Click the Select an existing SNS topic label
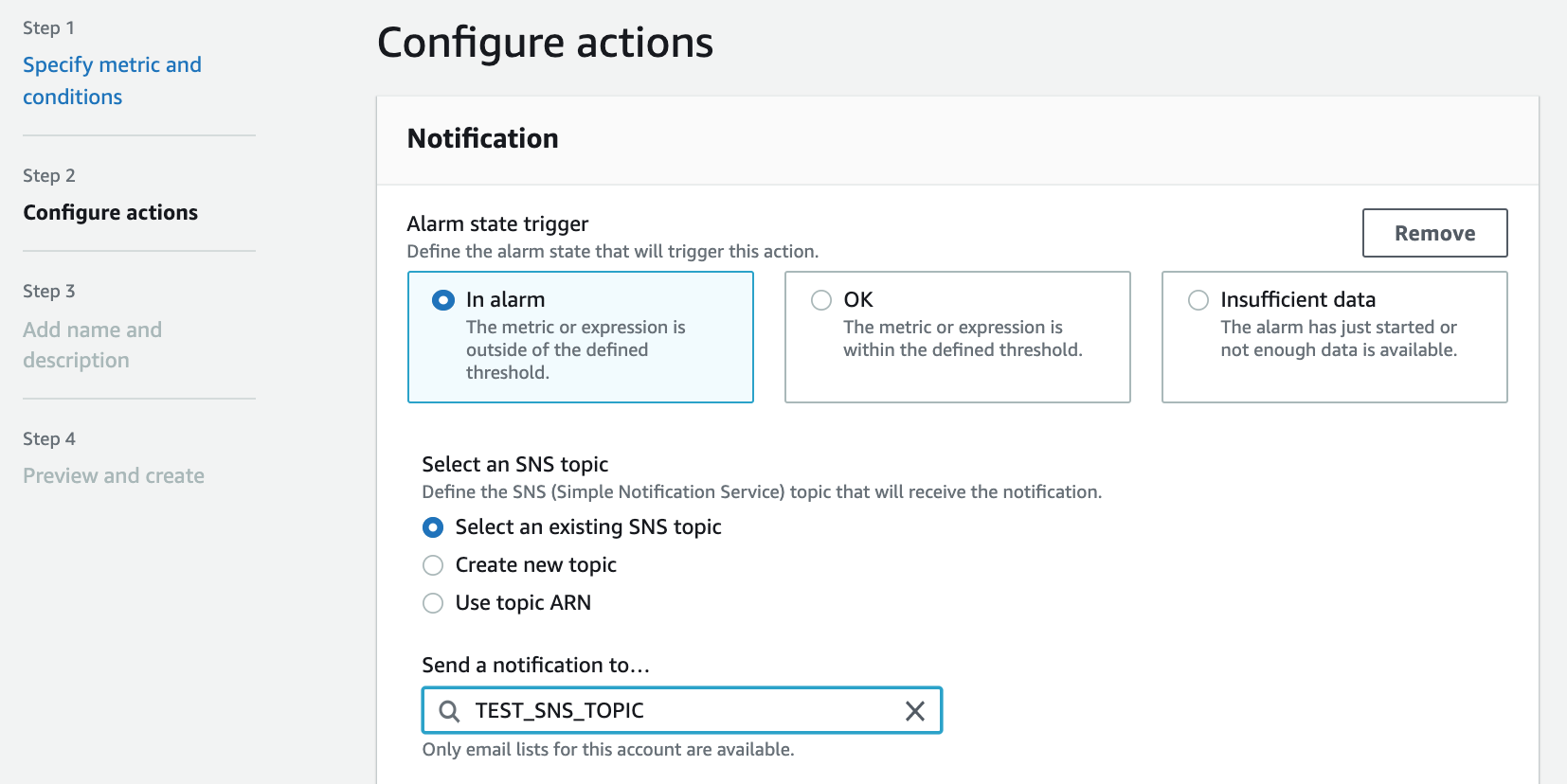 point(587,527)
